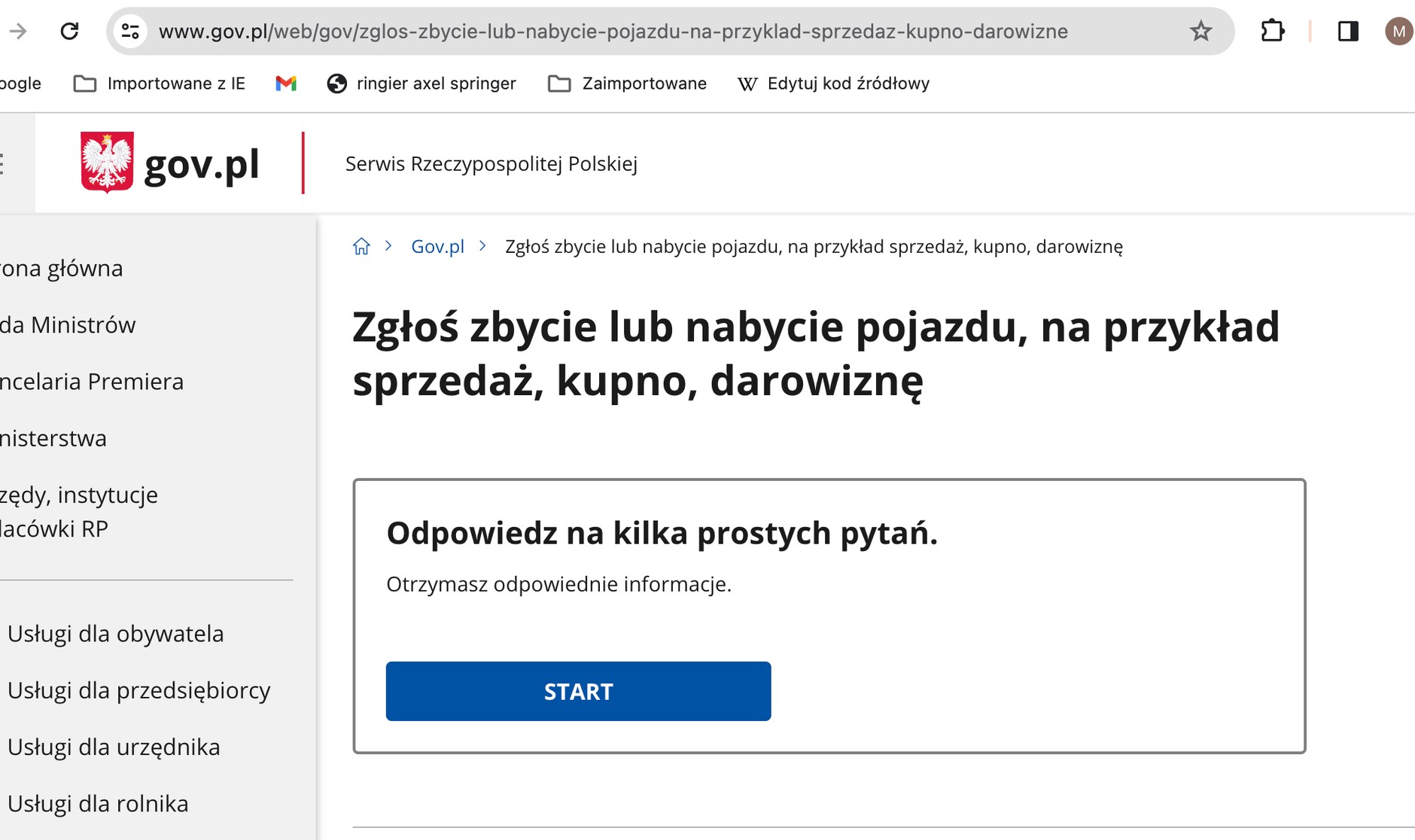Image resolution: width=1415 pixels, height=840 pixels.
Task: Open the site information icon in address bar
Action: [x=129, y=31]
